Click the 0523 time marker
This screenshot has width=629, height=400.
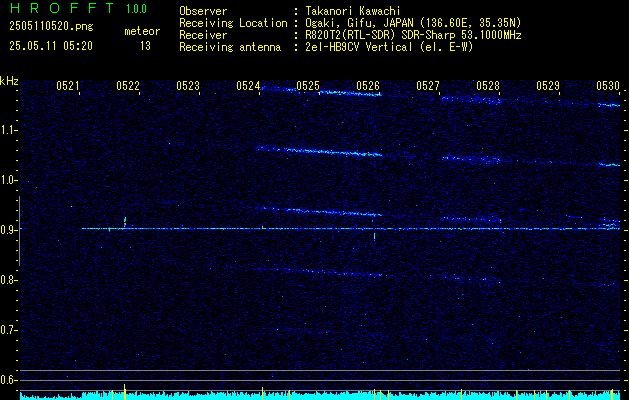(x=188, y=85)
